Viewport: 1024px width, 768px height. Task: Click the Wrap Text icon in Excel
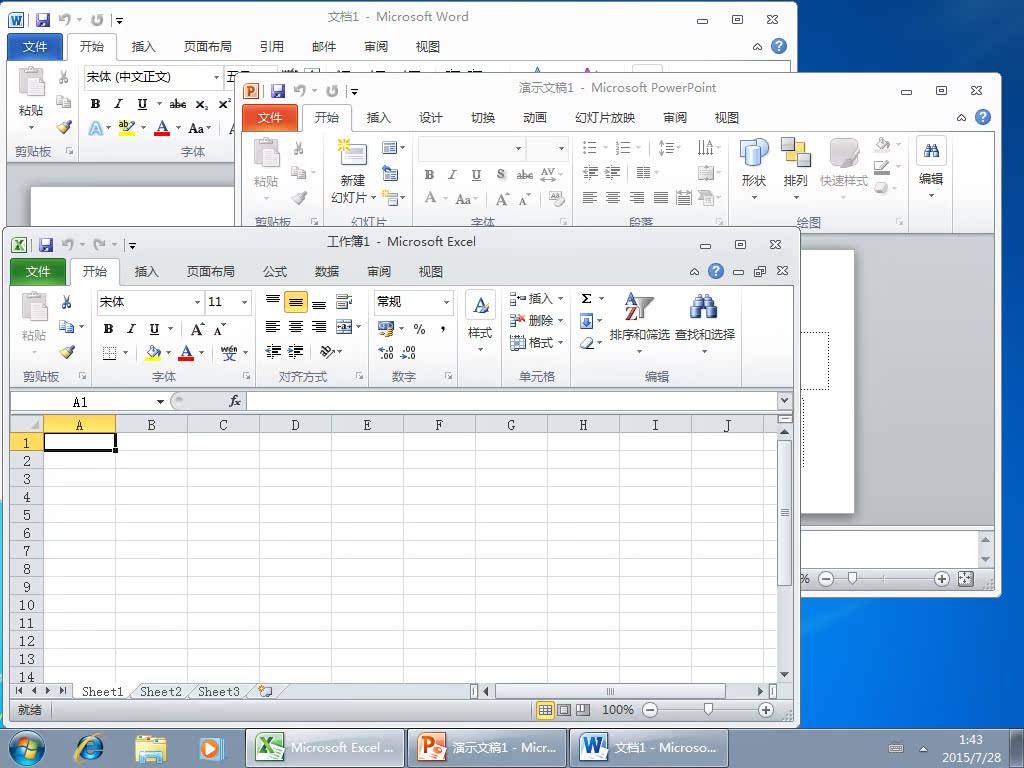pos(344,302)
